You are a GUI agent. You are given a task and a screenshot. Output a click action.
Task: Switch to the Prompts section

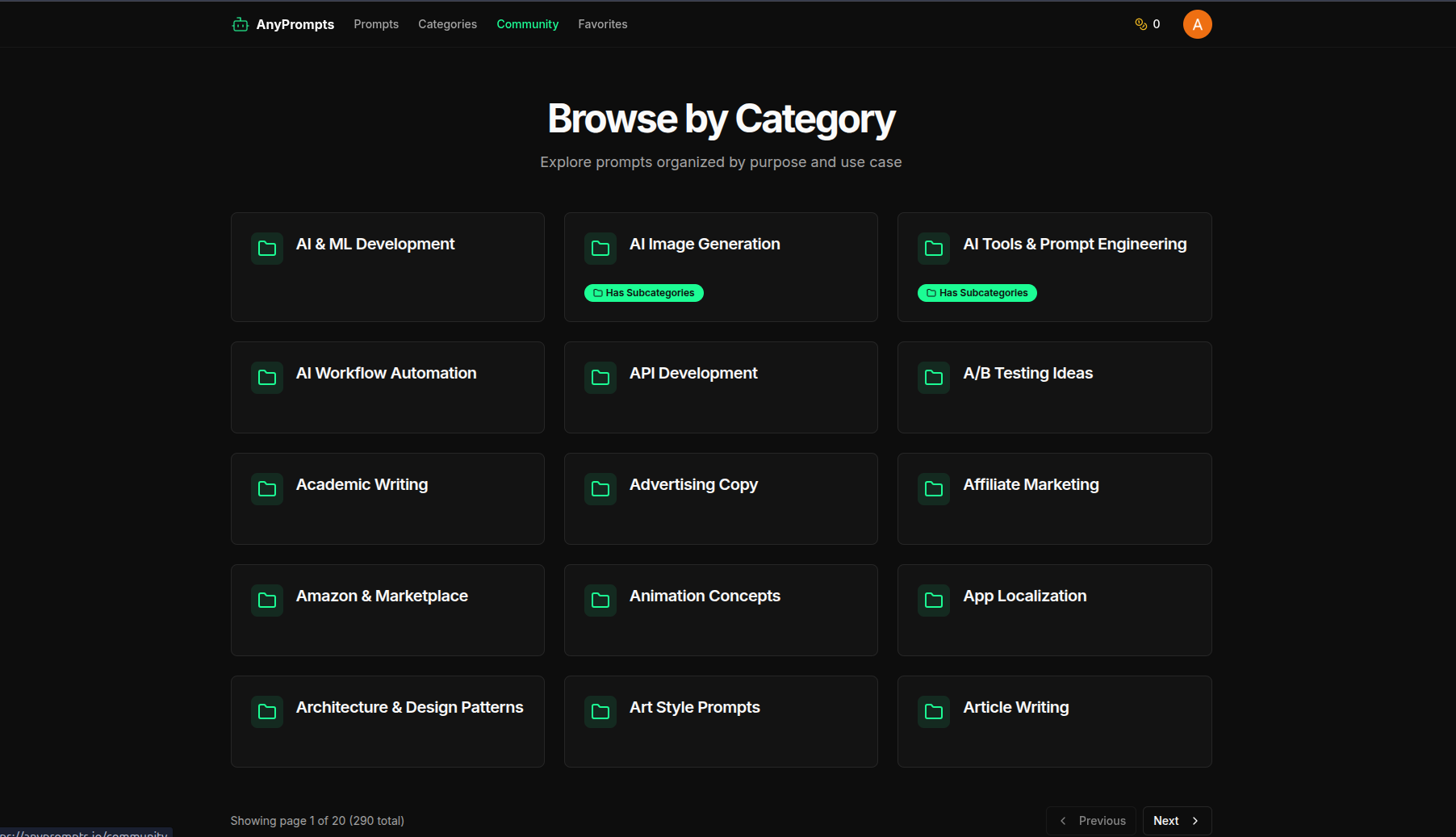[x=375, y=24]
